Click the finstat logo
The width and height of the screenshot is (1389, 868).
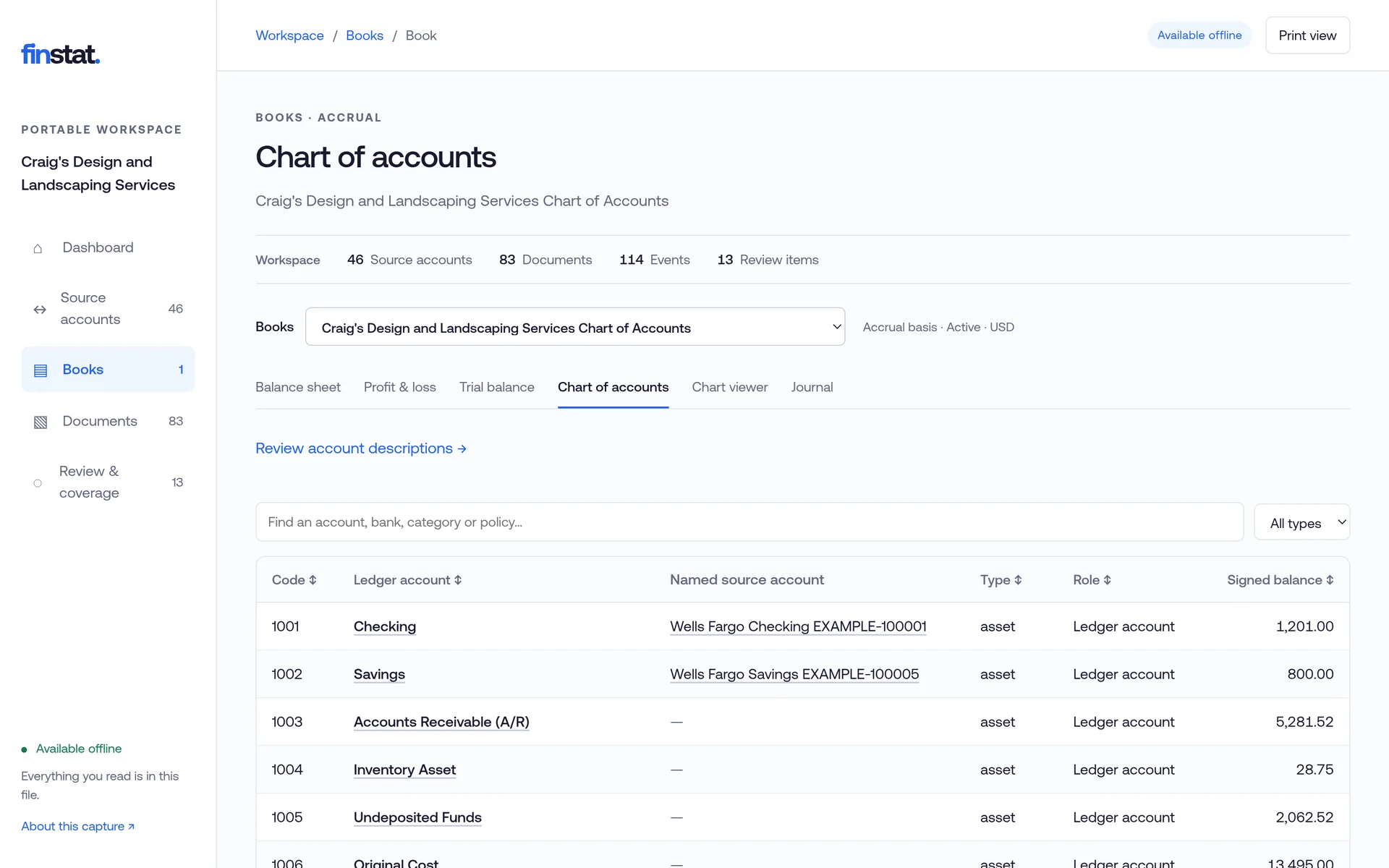(61, 54)
